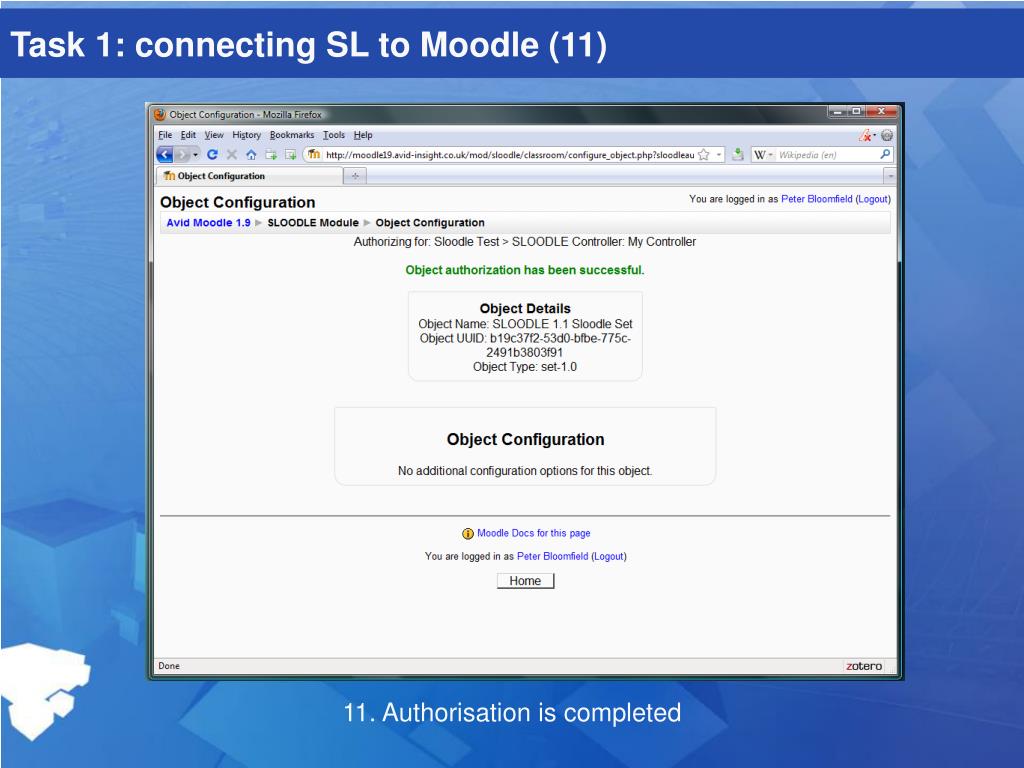Image resolution: width=1024 pixels, height=768 pixels.
Task: Open the Help menu
Action: (363, 135)
